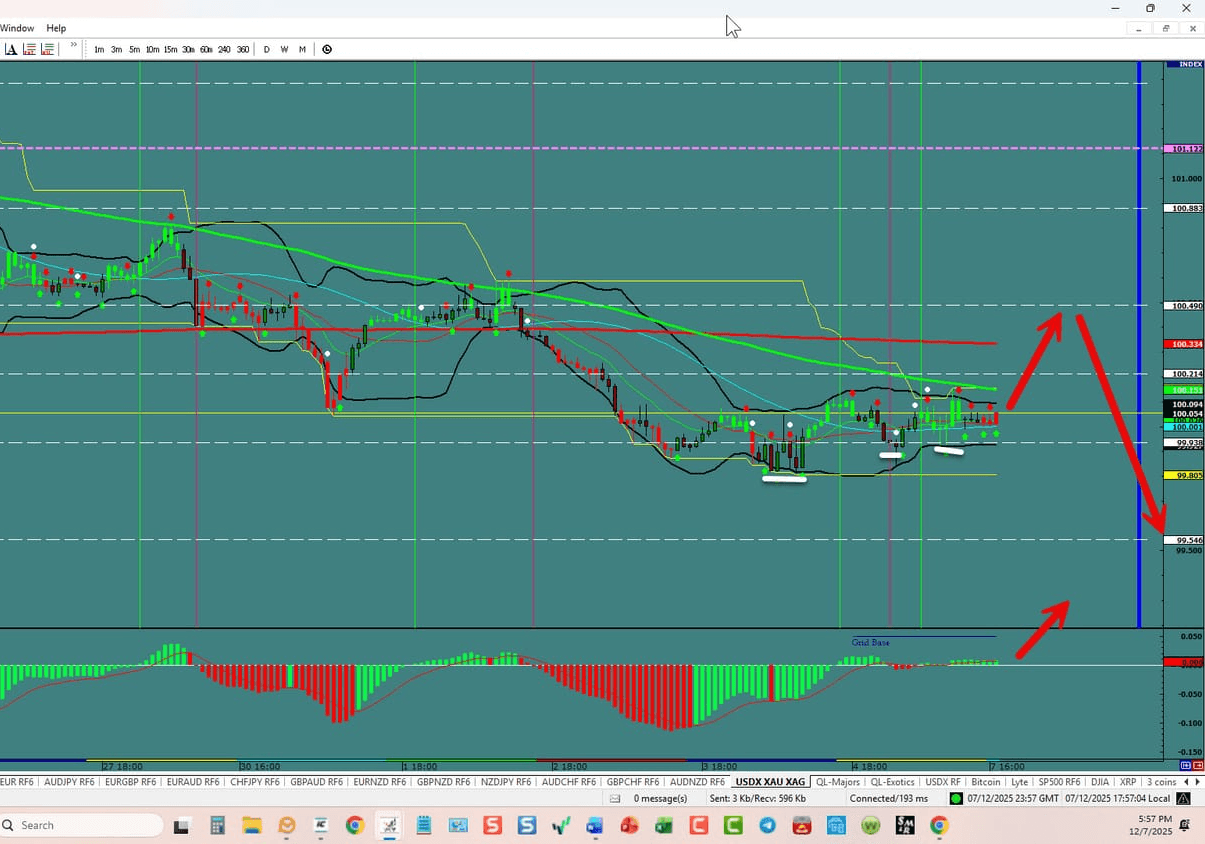Select the text annotation tool on the toolbar

click(x=10, y=49)
